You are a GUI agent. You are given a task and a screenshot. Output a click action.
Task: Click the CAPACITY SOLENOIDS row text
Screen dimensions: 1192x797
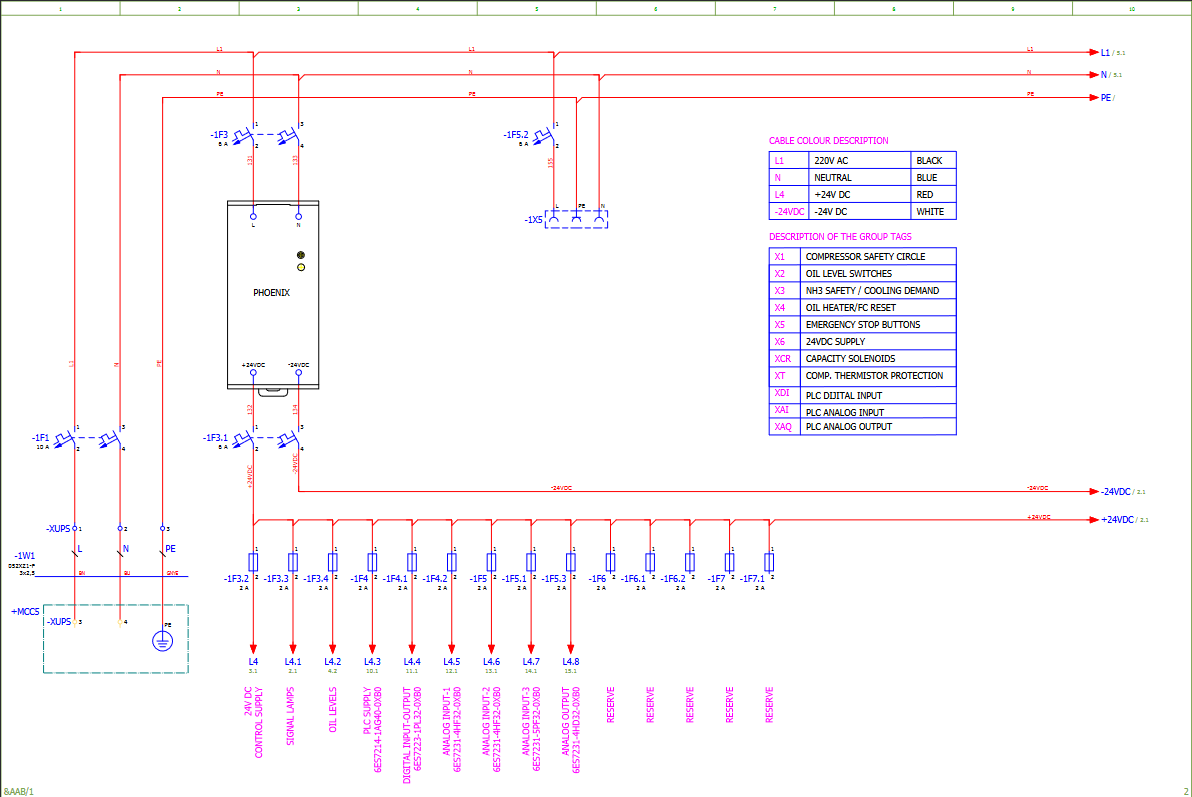pyautogui.click(x=851, y=359)
